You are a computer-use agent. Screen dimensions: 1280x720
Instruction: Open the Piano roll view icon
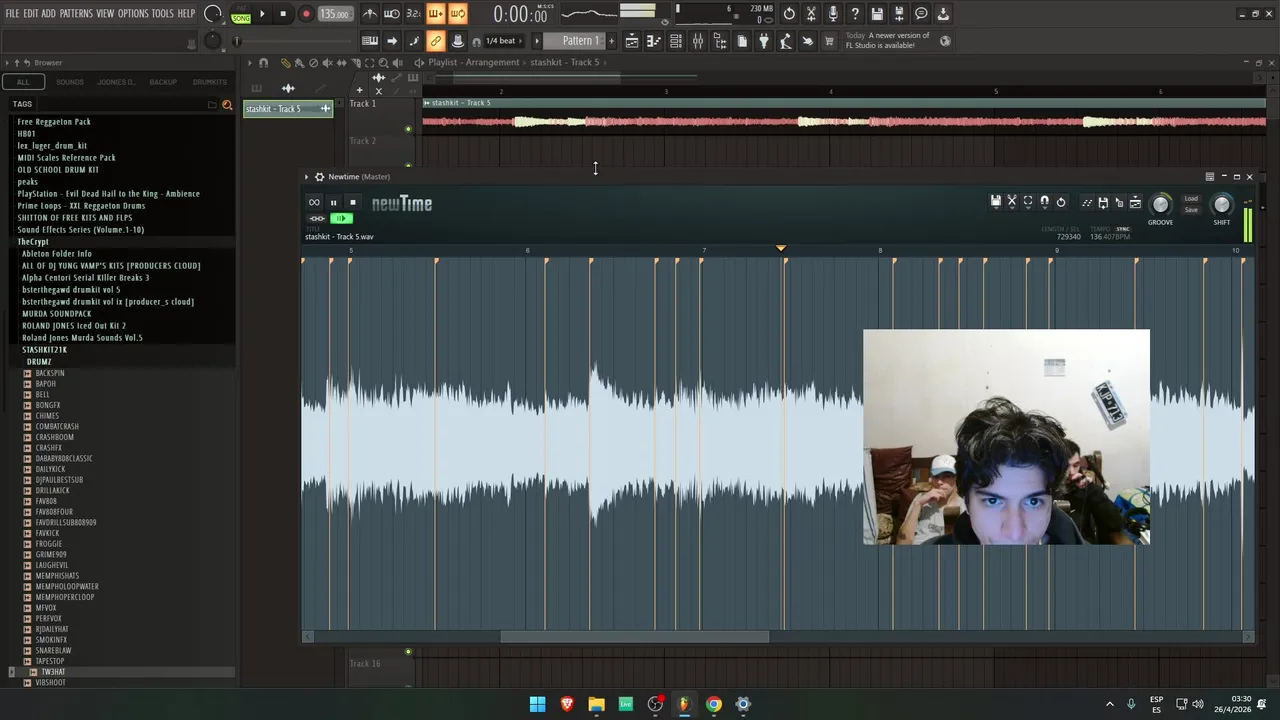click(x=654, y=41)
